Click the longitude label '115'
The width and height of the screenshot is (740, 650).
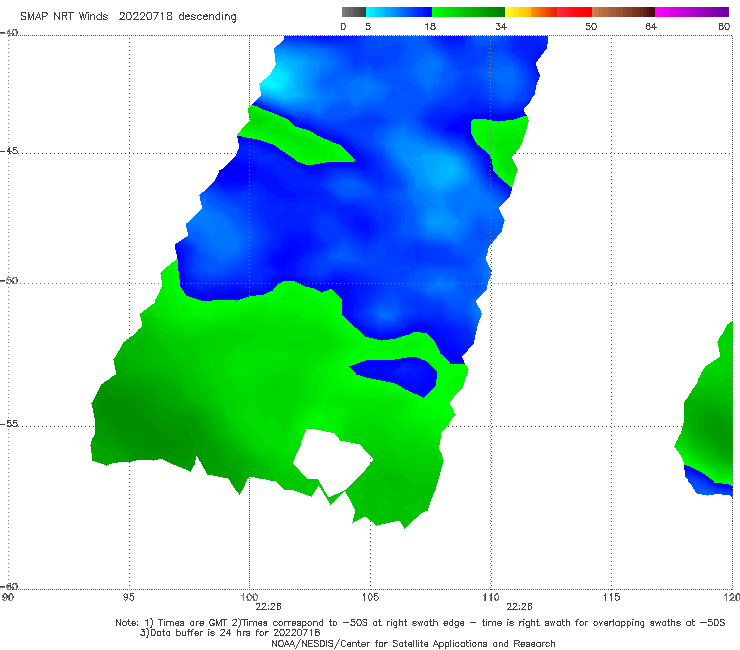[x=612, y=598]
